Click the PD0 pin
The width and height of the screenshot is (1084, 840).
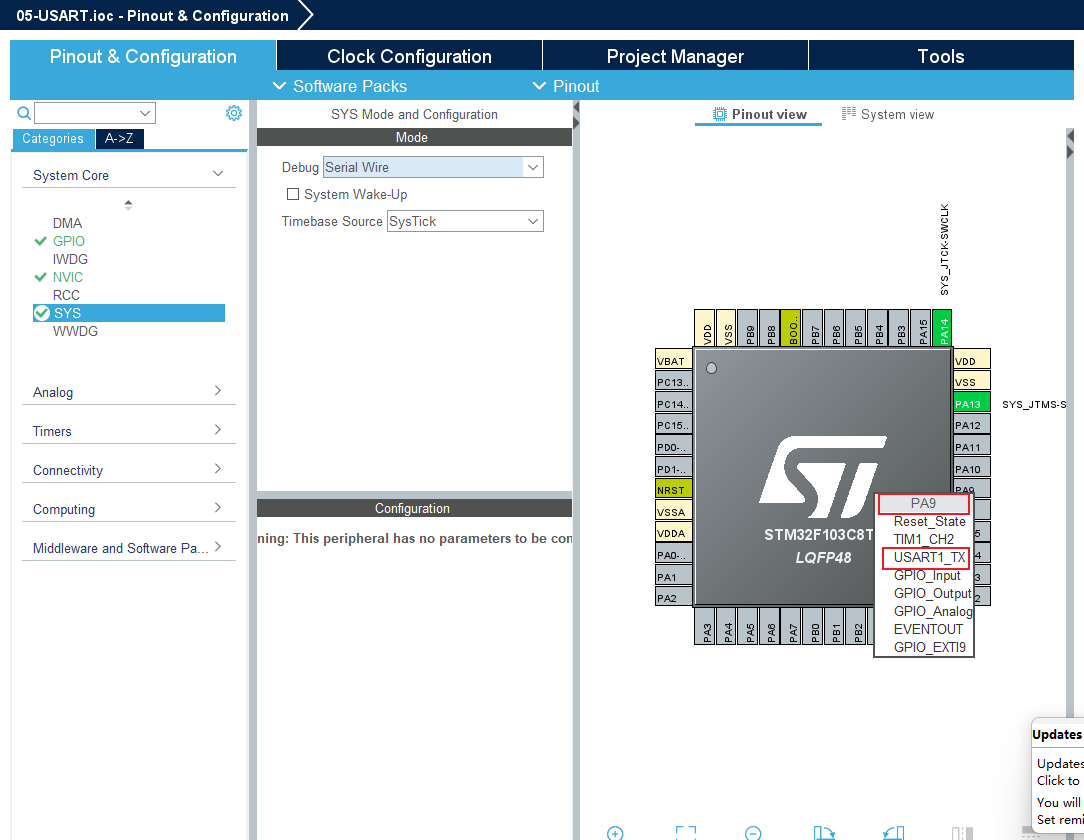[673, 447]
